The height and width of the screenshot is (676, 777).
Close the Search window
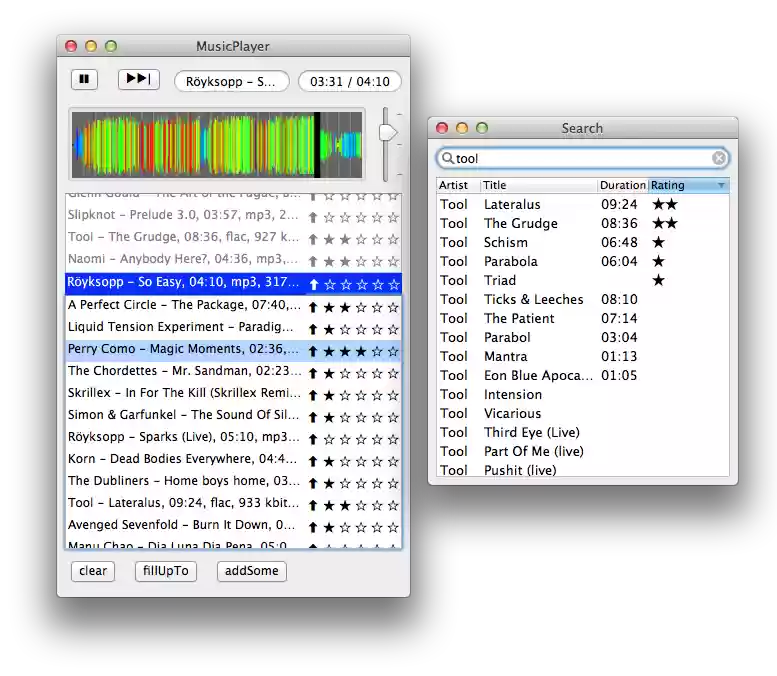pos(442,128)
